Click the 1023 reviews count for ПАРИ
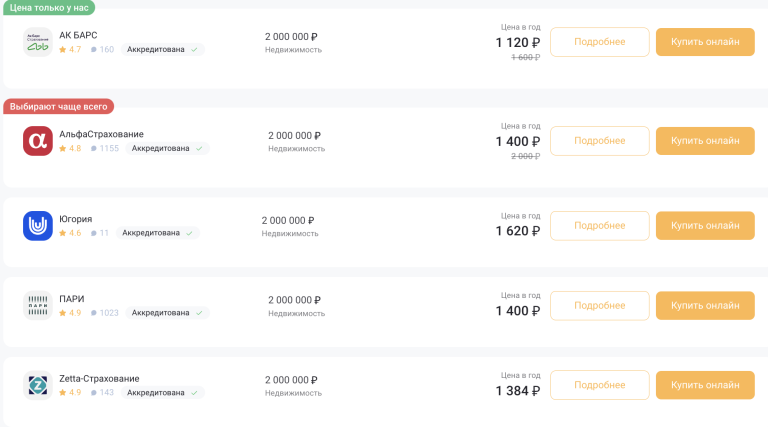768x427 pixels. click(105, 313)
